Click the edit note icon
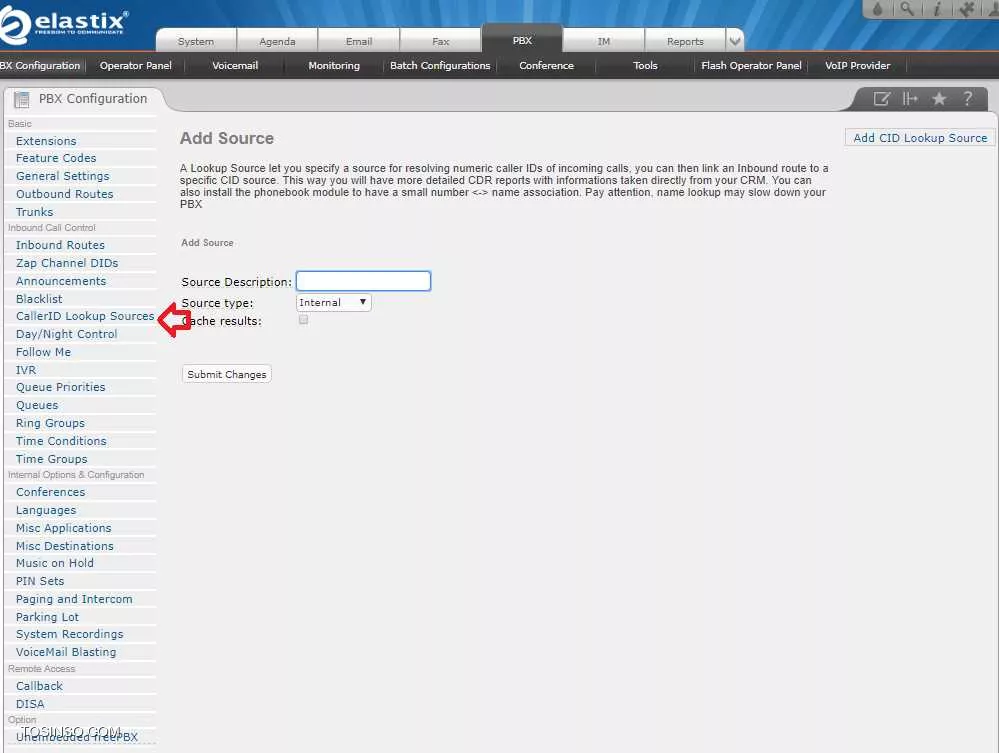Viewport: 999px width, 753px height. (881, 98)
